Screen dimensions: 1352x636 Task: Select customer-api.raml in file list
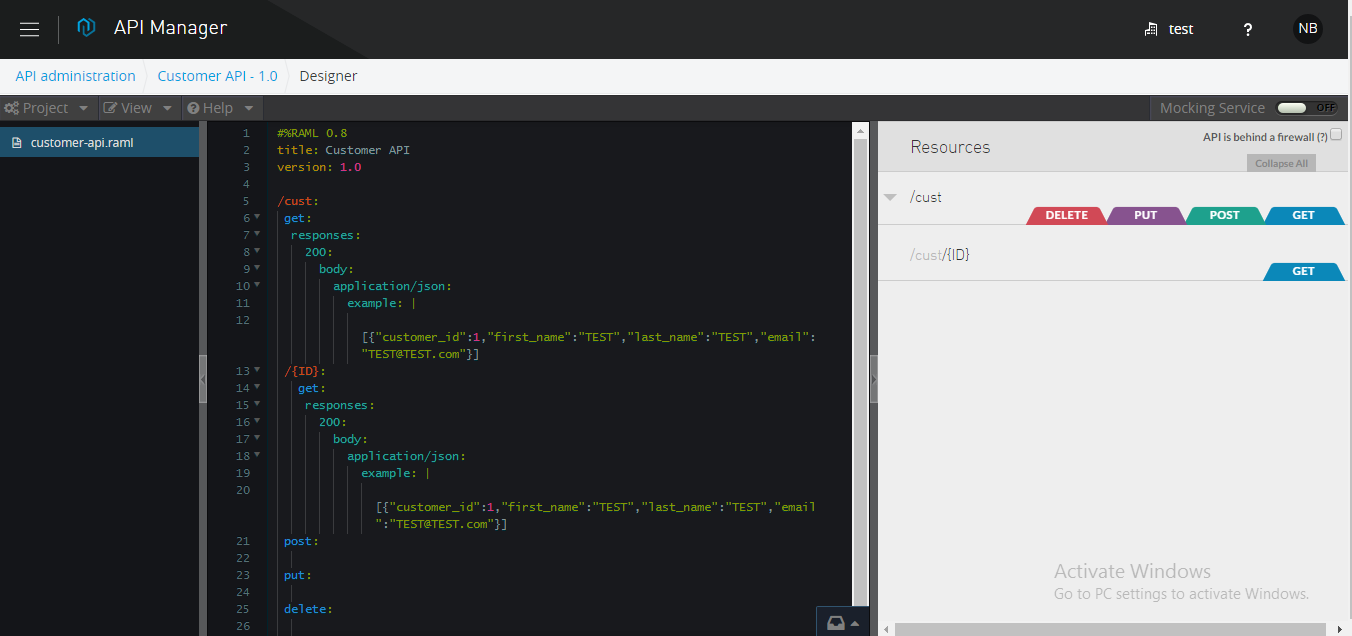tap(81, 142)
